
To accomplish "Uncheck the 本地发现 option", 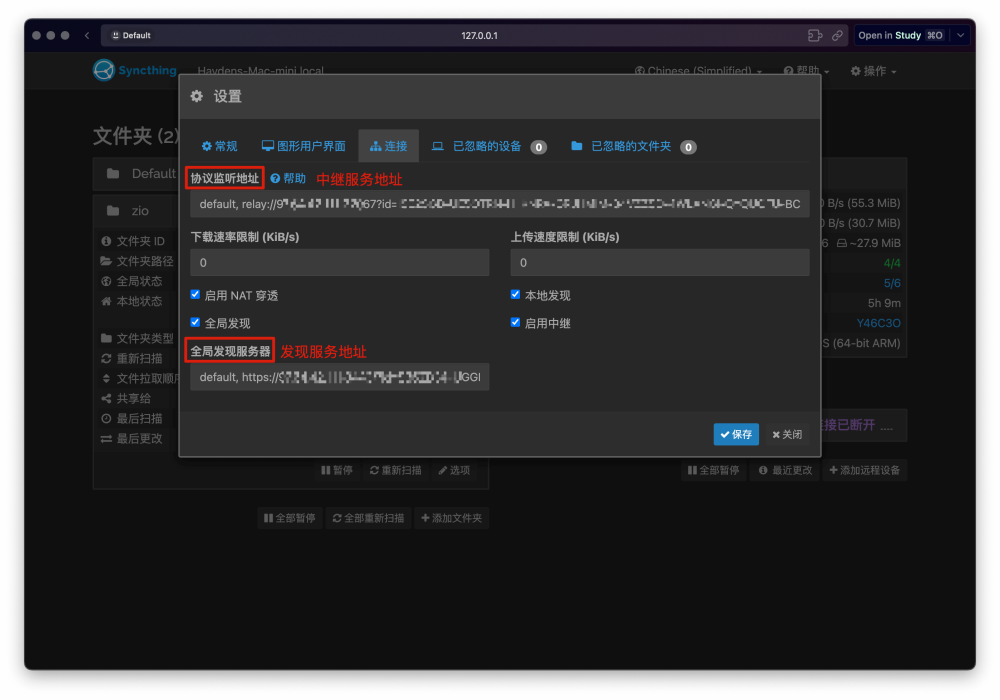I will [x=516, y=294].
